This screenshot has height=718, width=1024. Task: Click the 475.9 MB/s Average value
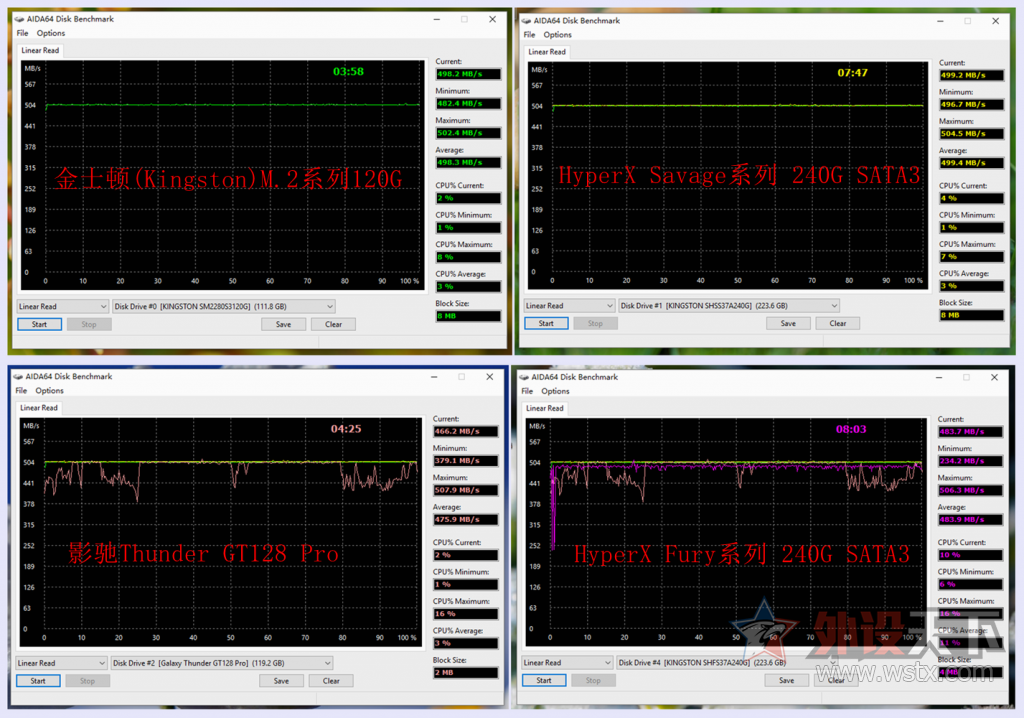466,520
